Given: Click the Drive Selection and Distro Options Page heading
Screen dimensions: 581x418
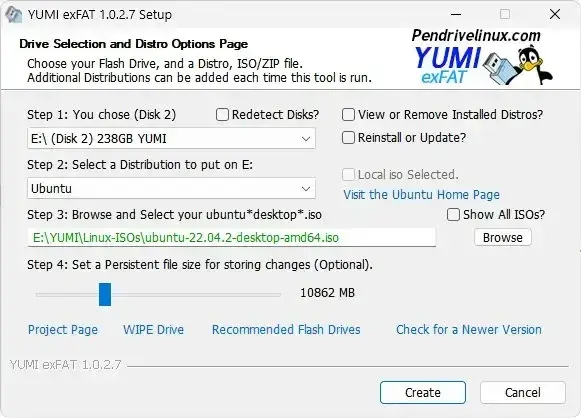Looking at the screenshot, I should pyautogui.click(x=133, y=44).
